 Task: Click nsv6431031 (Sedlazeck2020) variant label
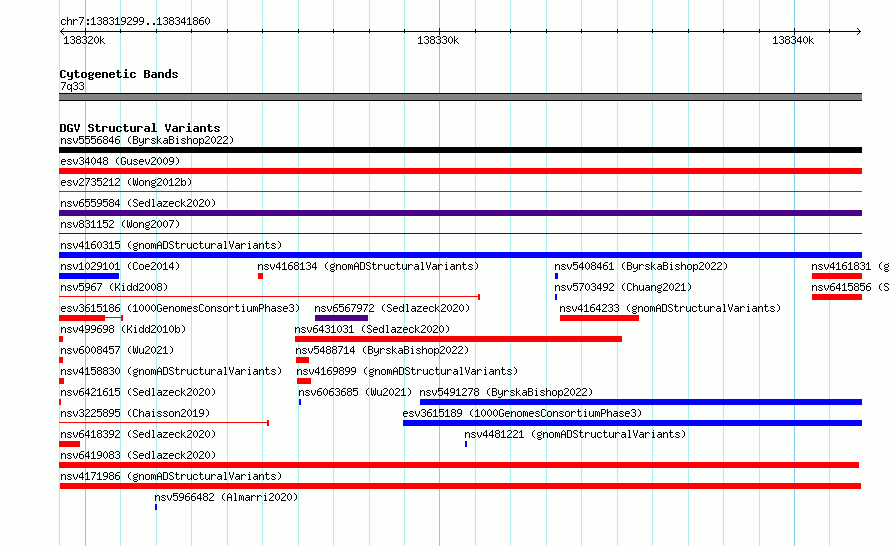point(372,329)
